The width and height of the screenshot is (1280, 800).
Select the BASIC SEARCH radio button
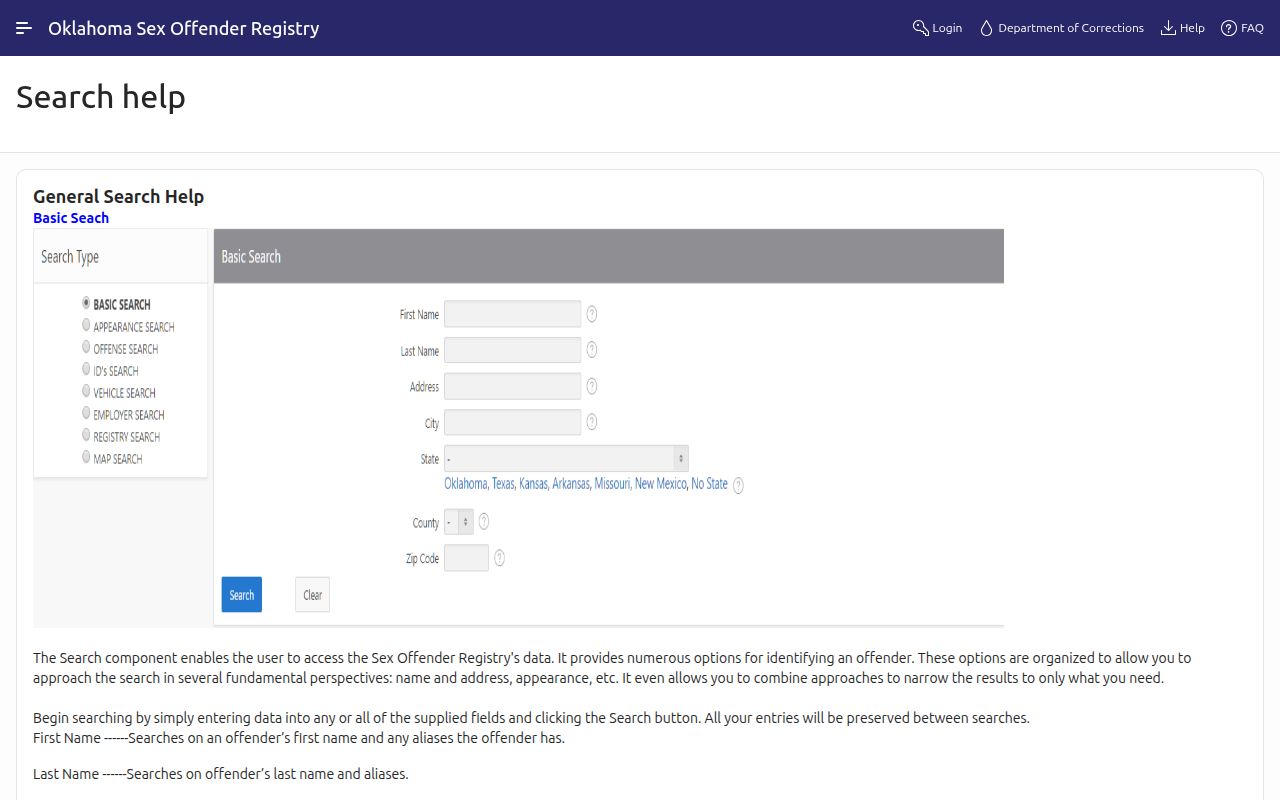86,303
